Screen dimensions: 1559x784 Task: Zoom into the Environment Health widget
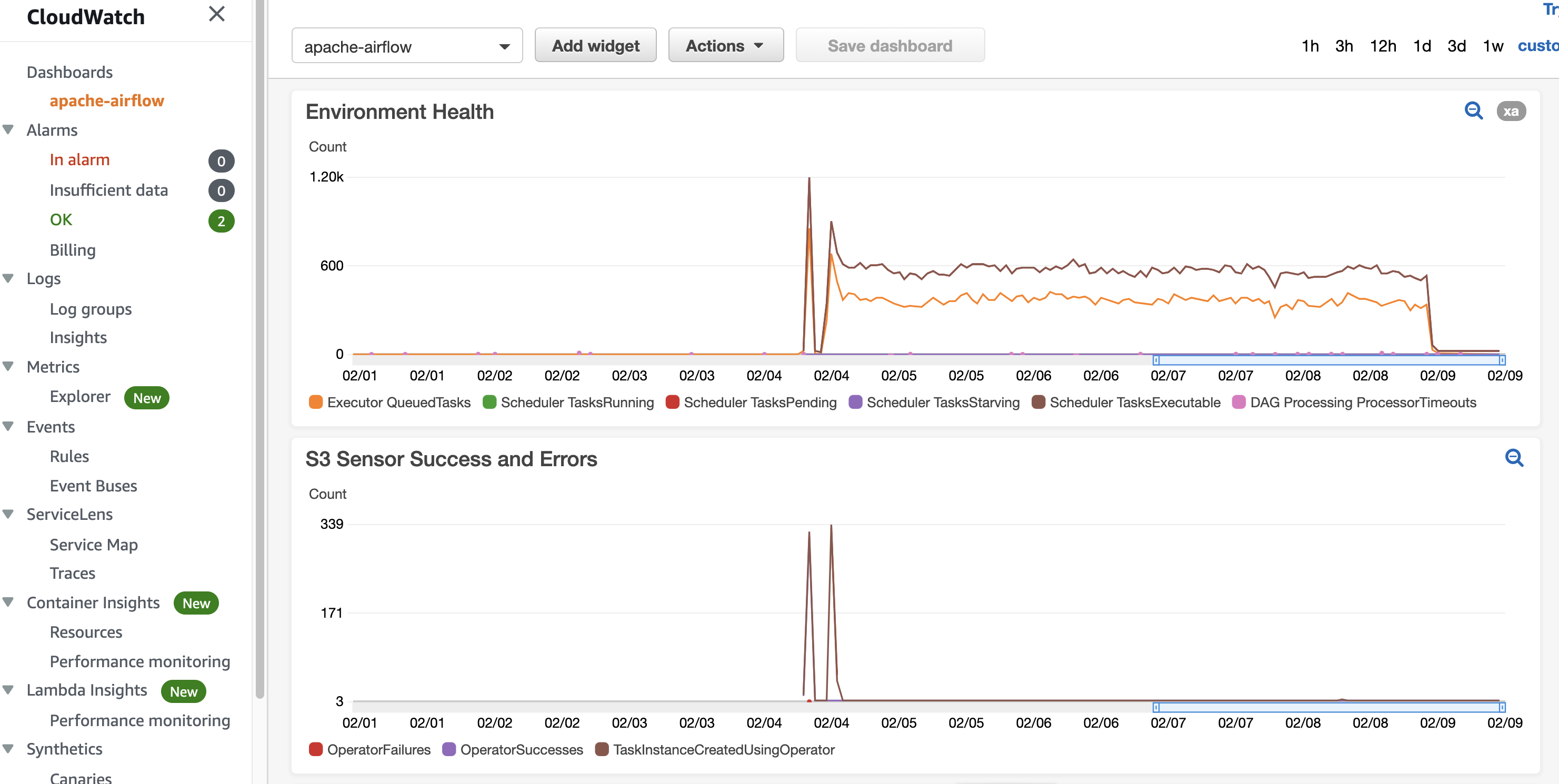pos(1473,110)
